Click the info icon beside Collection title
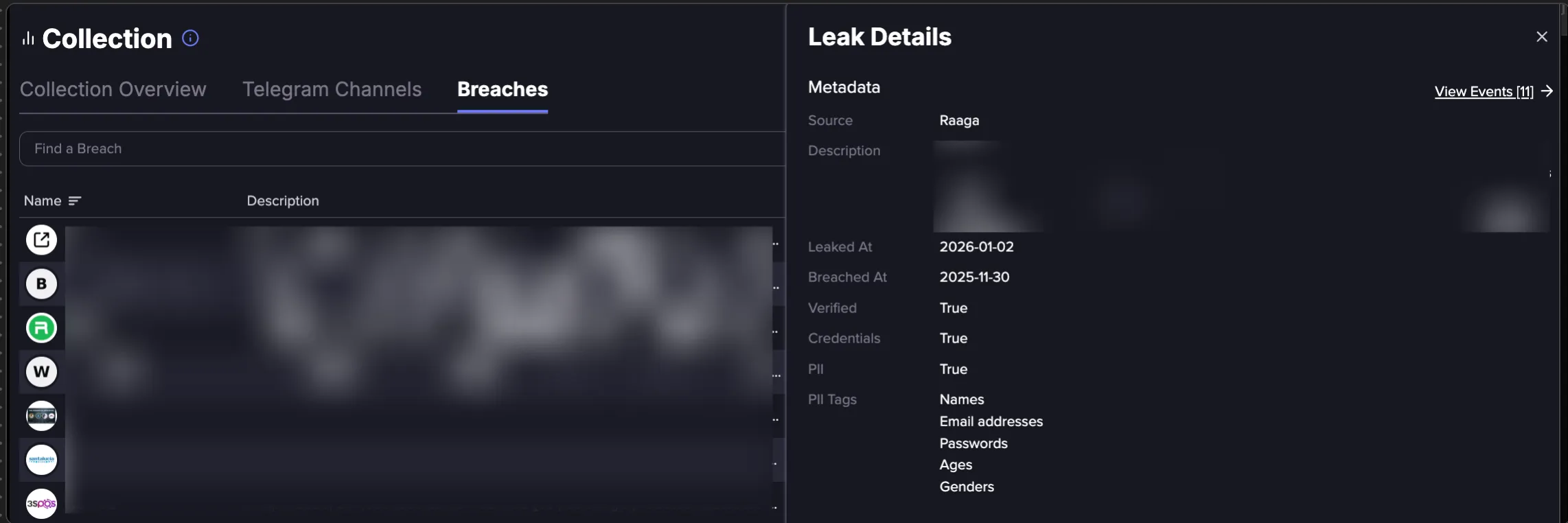1568x523 pixels. 190,38
